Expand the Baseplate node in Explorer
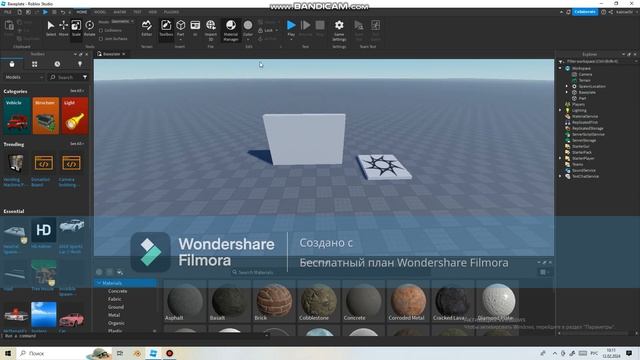The image size is (640, 360). click(x=567, y=92)
